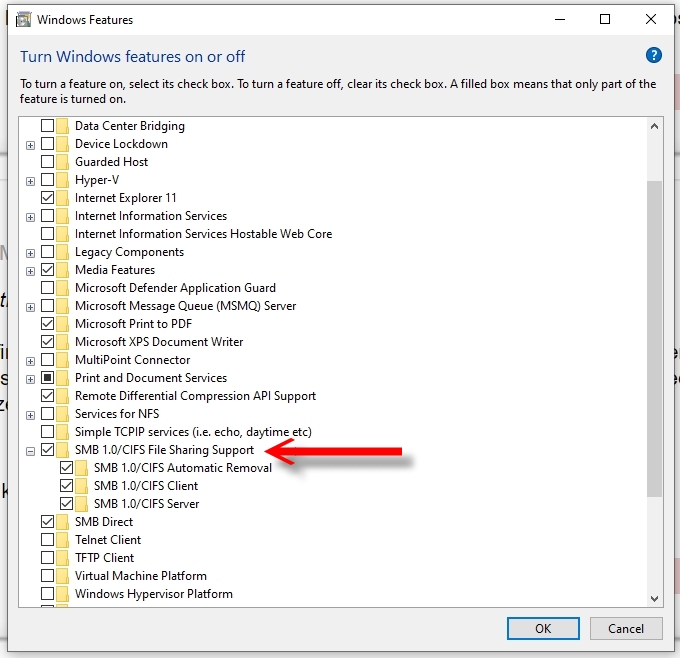Screen dimensions: 680x658
Task: Click the folder icon beside Hyper-V
Action: pos(62,180)
